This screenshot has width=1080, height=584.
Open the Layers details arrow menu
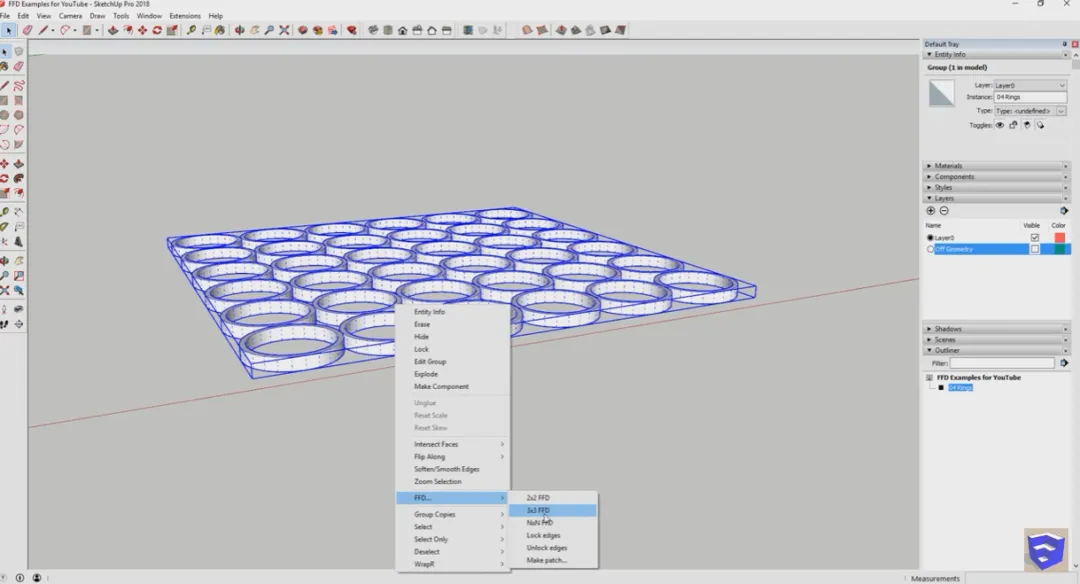[x=1063, y=211]
